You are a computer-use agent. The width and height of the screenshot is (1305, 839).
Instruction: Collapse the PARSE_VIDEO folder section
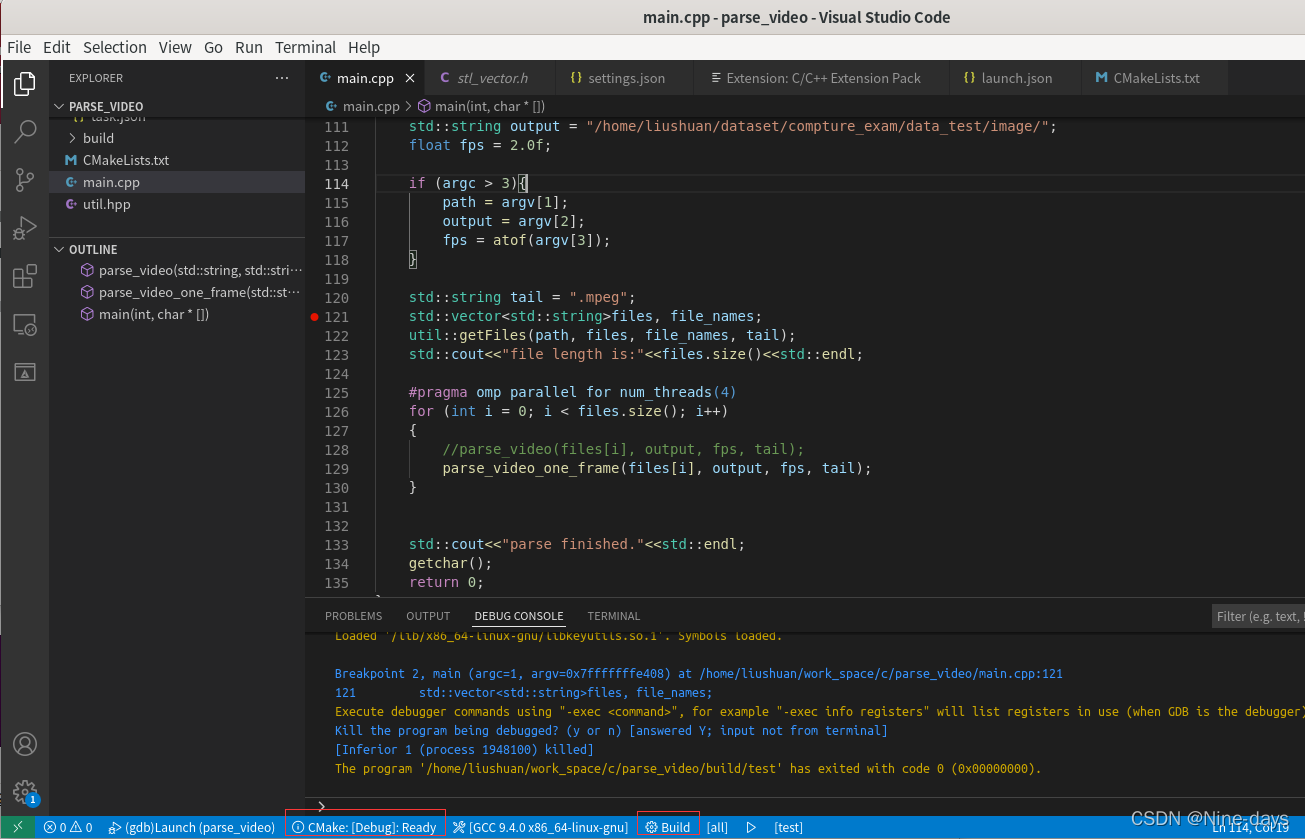60,106
